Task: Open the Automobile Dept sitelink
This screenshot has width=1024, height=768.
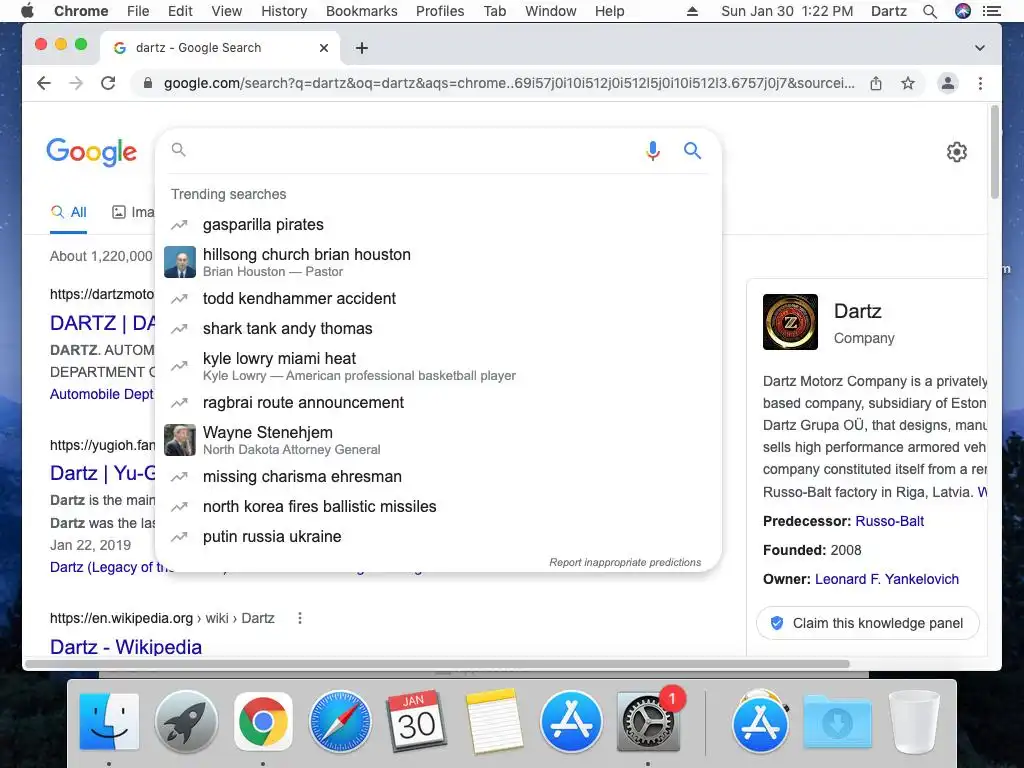Action: 102,394
